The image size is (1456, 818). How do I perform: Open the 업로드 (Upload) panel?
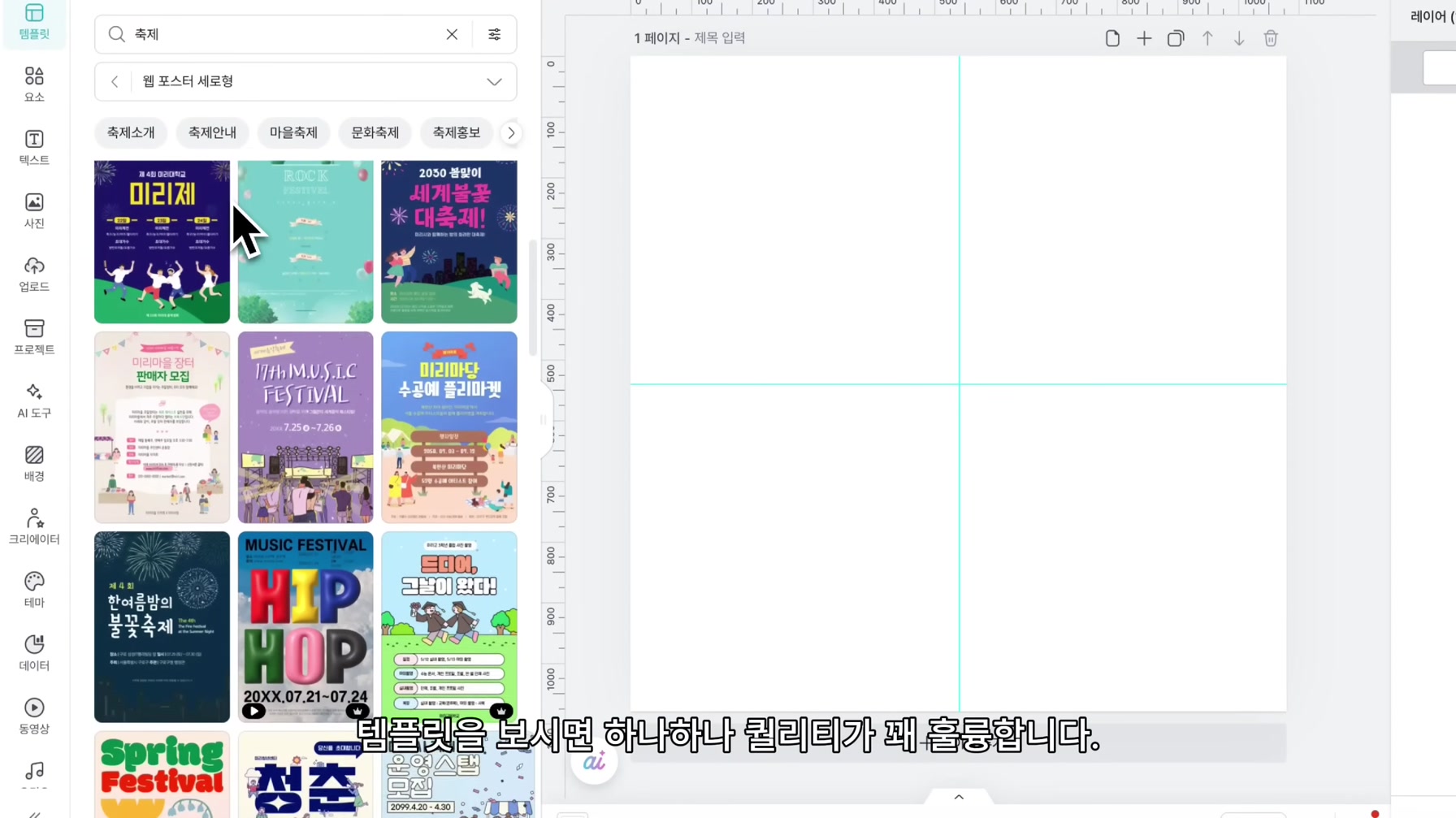(34, 275)
